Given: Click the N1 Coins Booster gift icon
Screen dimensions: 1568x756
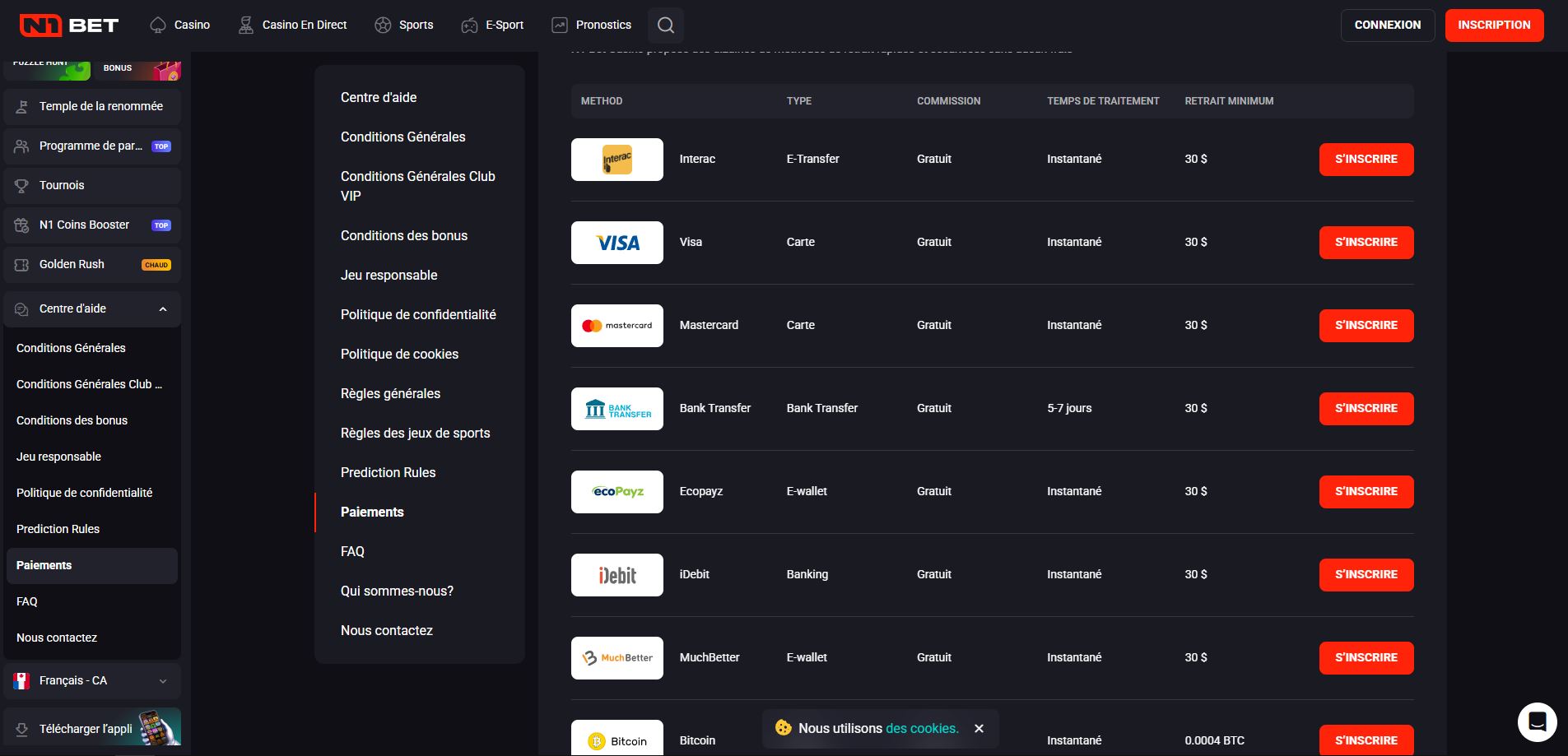Looking at the screenshot, I should point(22,225).
